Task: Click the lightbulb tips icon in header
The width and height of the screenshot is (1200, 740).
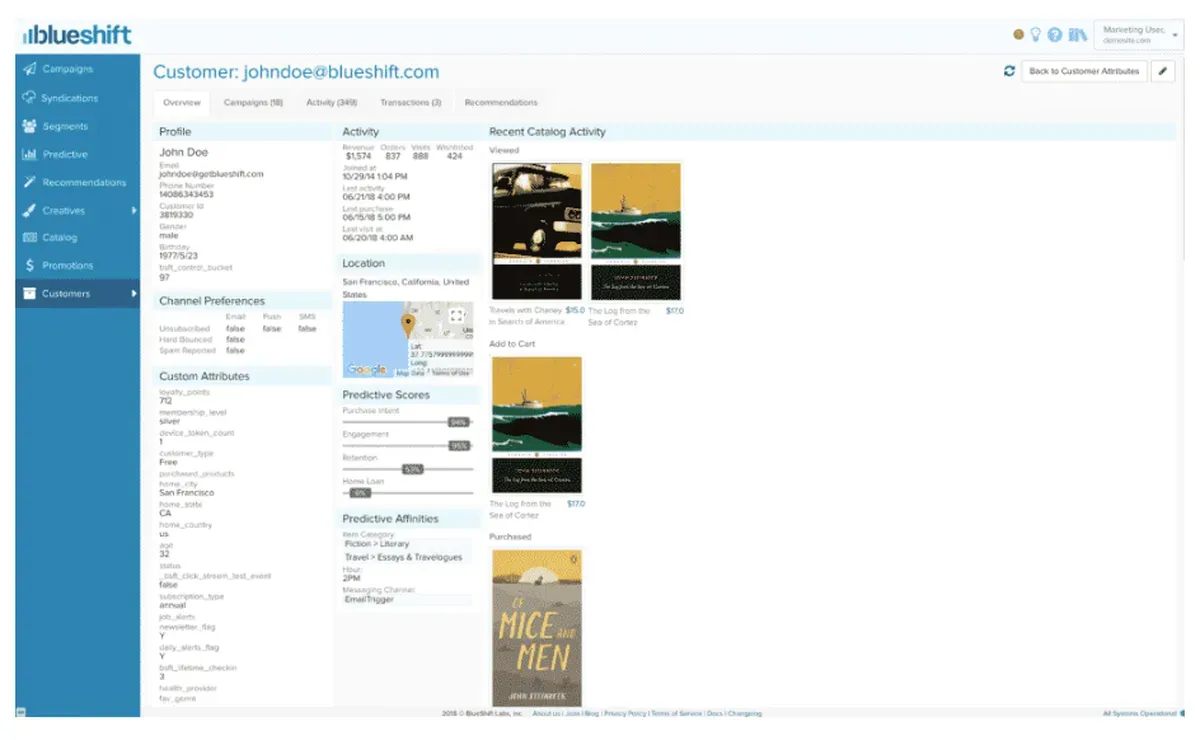Action: tap(1036, 34)
